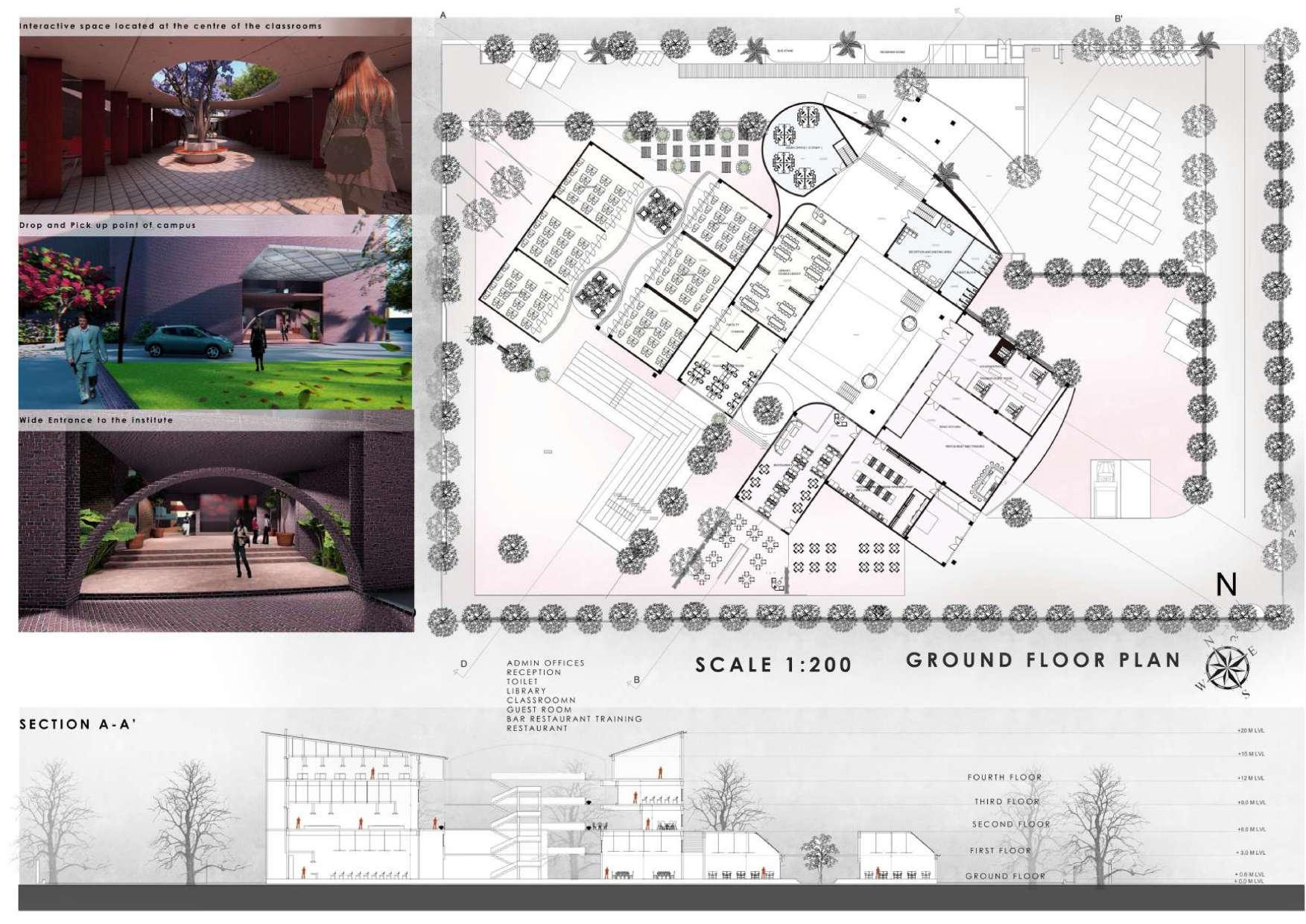Click the SECTION A-A' heading
This screenshot has width=1306, height=924.
(x=77, y=724)
